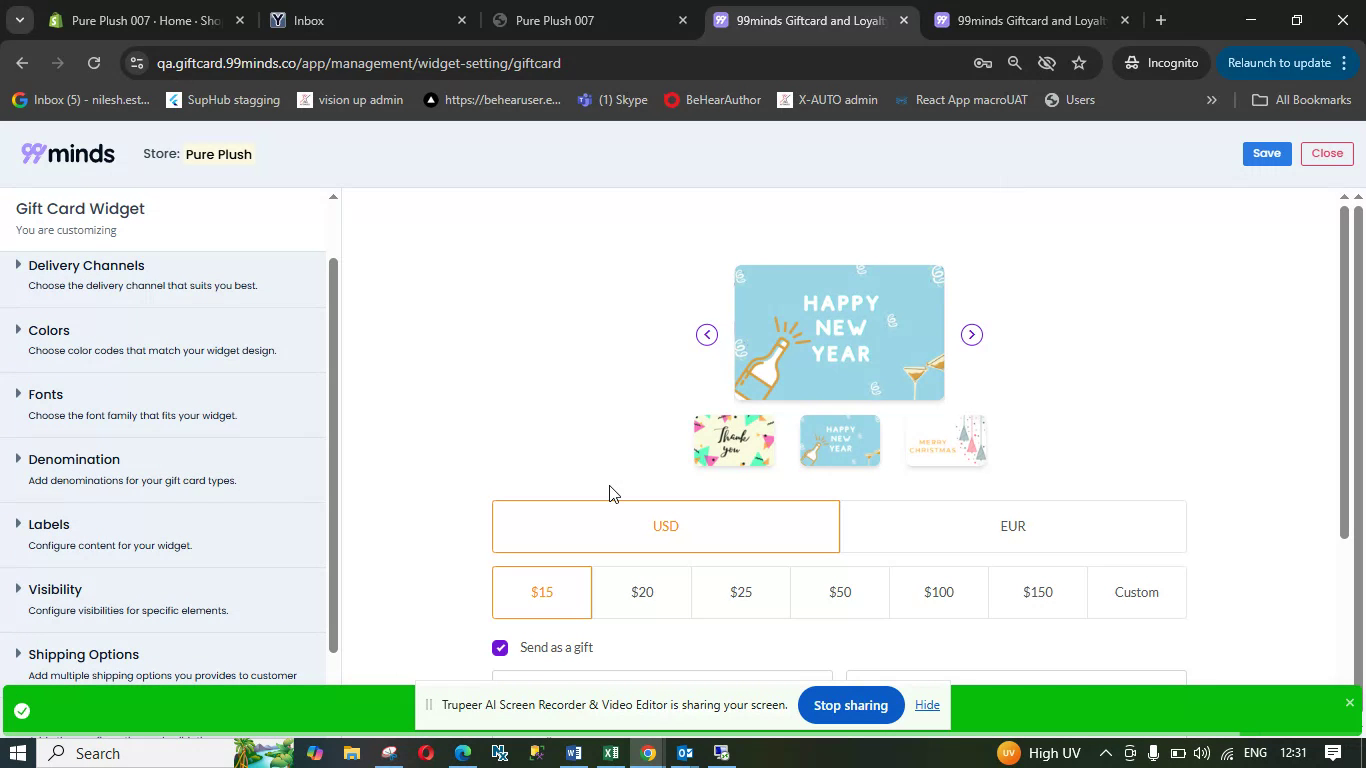Show hidden system tray icons
Screen dimensions: 1366x768
pyautogui.click(x=1105, y=753)
